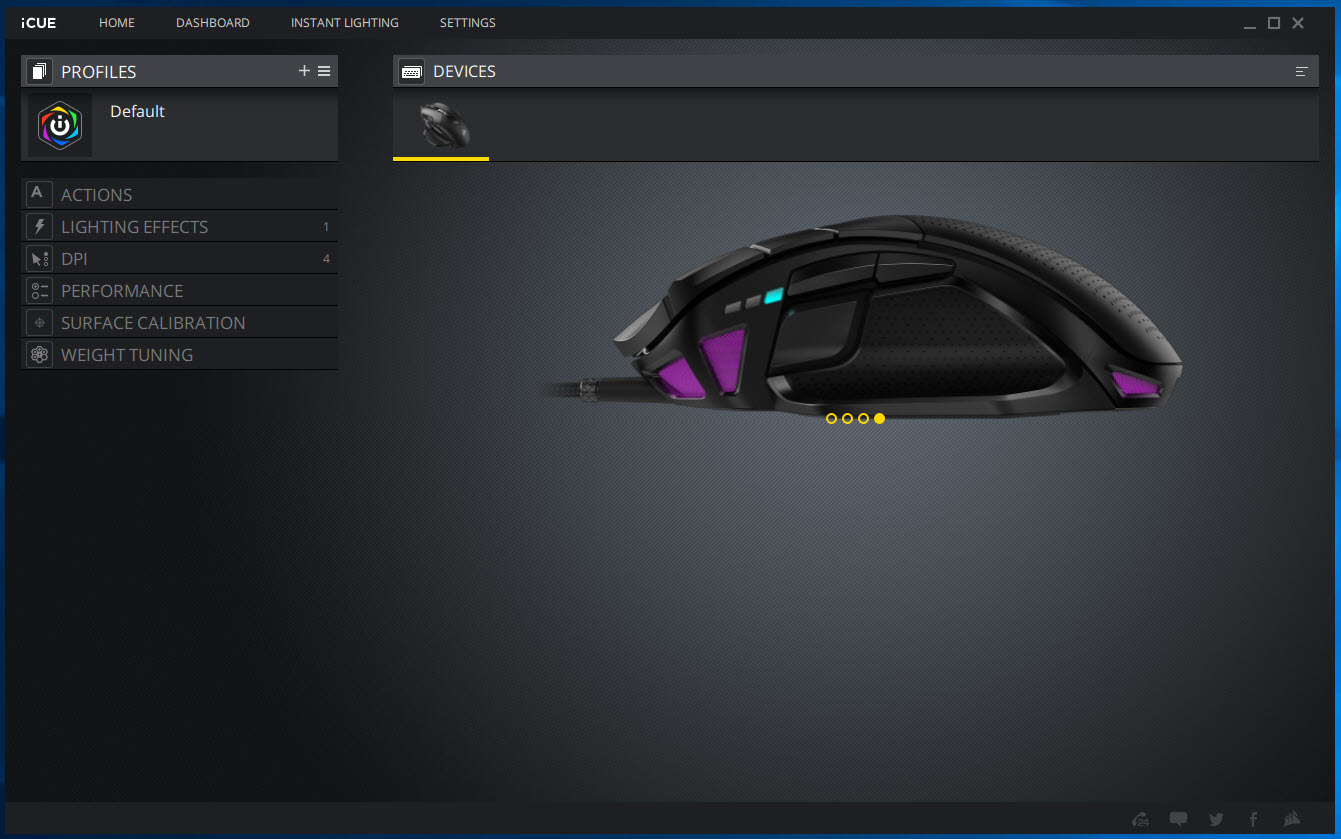Open INSTANT LIGHTING menu
Viewport: 1341px width, 839px height.
pyautogui.click(x=345, y=22)
